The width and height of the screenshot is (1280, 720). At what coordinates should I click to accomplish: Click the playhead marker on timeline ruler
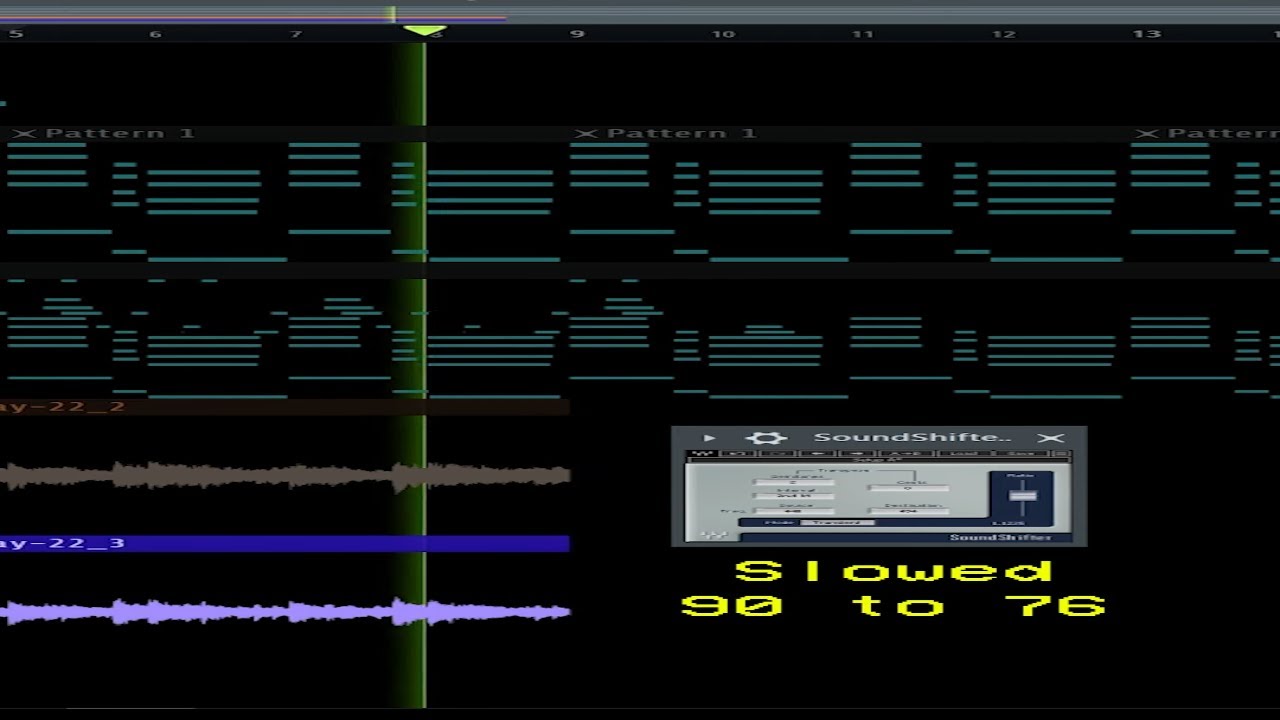pos(423,32)
